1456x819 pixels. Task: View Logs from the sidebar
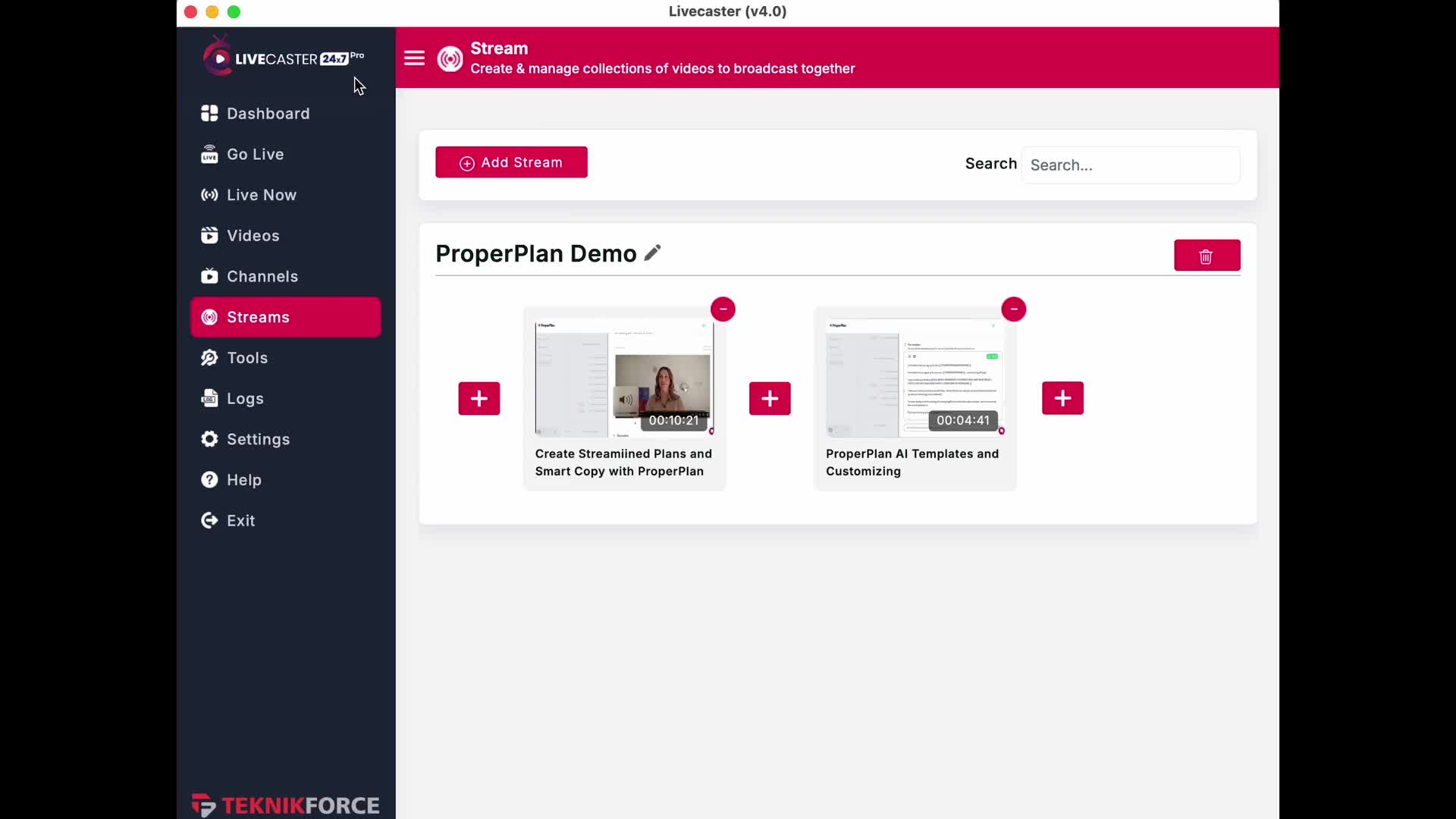point(245,399)
